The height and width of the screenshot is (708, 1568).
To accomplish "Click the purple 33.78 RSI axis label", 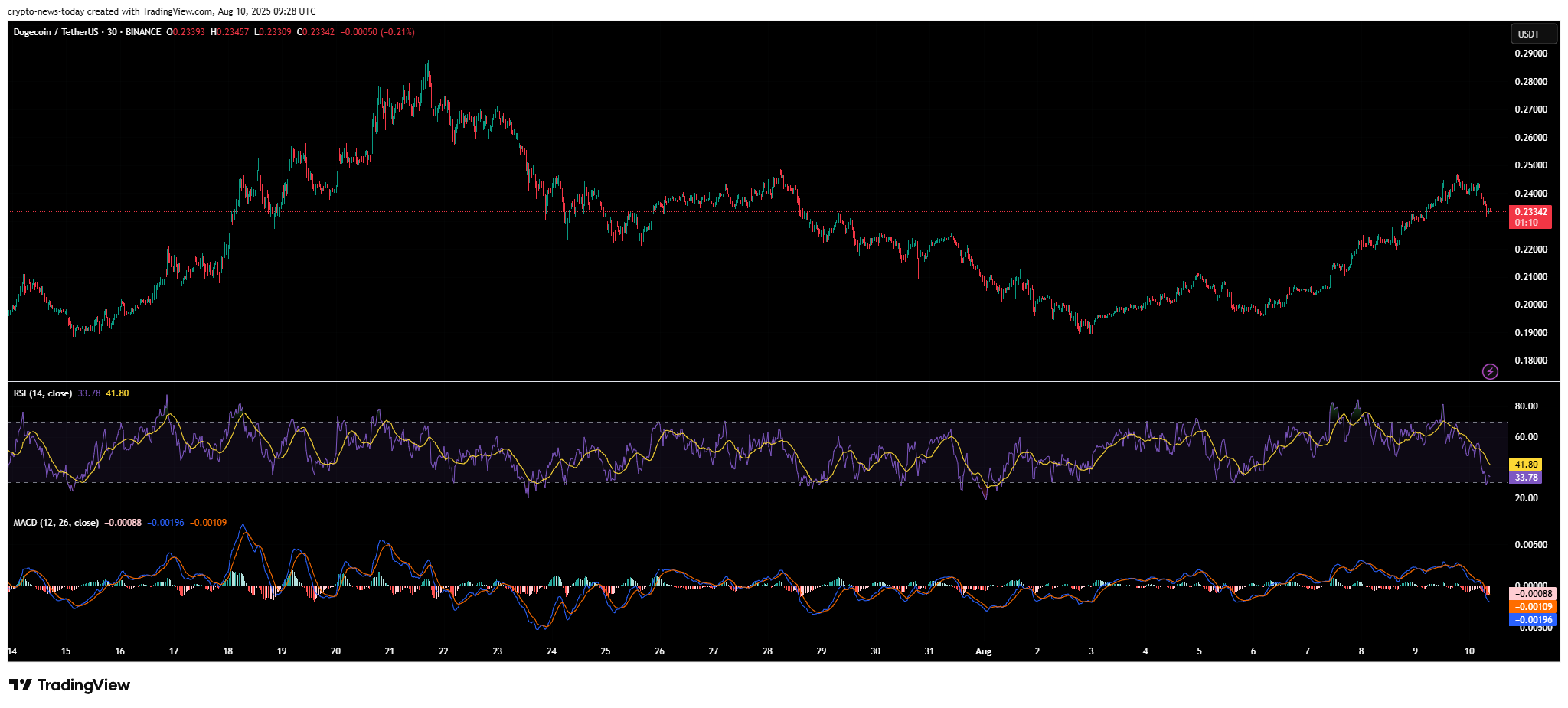I will click(x=1526, y=478).
